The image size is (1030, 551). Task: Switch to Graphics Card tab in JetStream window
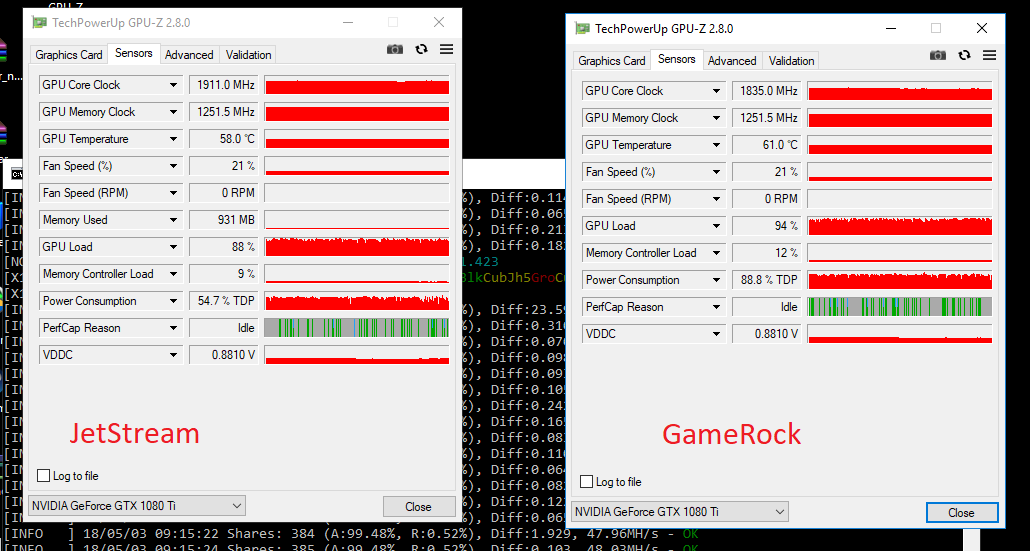[x=69, y=55]
